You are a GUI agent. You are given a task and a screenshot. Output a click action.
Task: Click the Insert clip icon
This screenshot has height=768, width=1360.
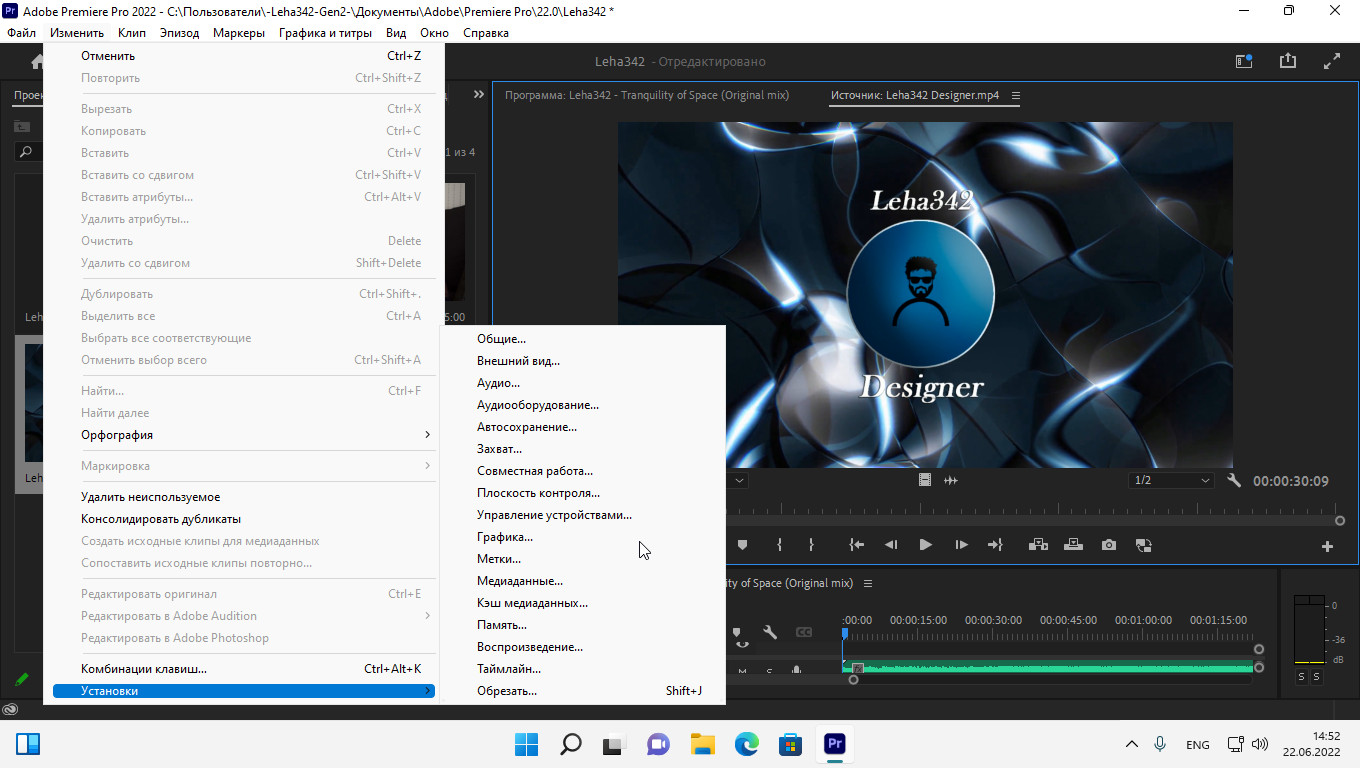click(1038, 545)
